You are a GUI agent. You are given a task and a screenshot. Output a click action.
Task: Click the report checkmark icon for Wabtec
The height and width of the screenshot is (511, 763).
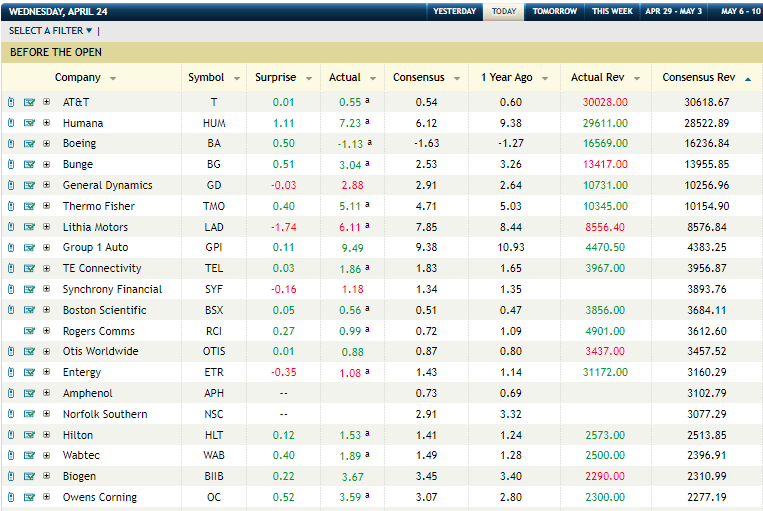tap(29, 456)
